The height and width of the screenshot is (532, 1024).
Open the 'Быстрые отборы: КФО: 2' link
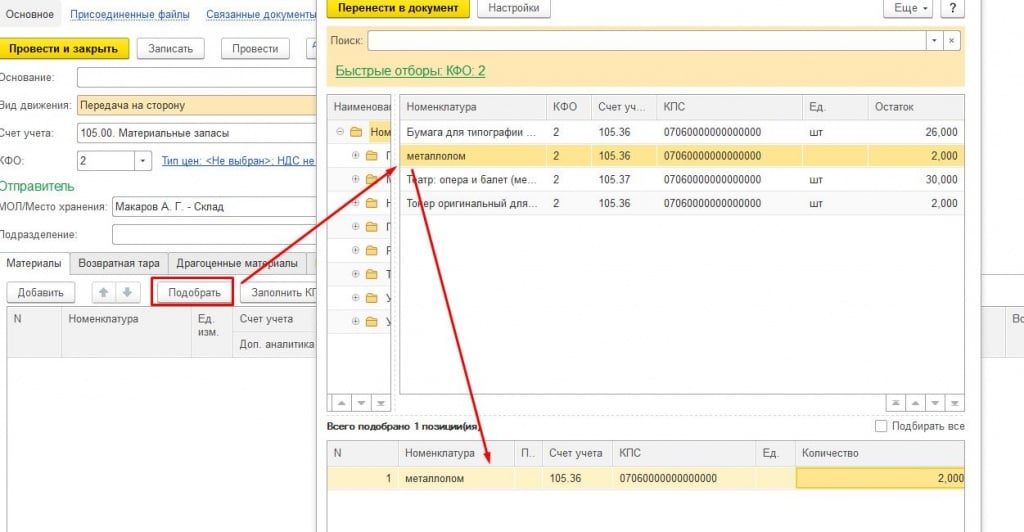[410, 71]
